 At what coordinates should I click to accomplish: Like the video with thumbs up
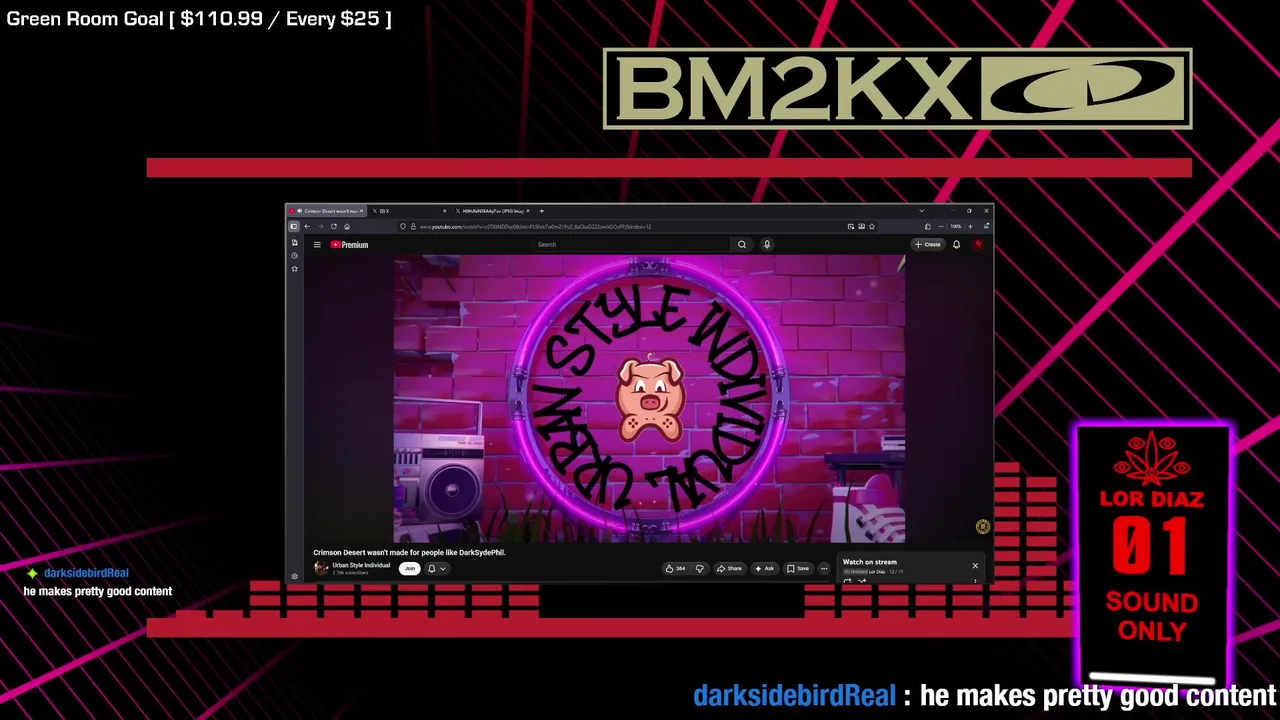tap(676, 569)
